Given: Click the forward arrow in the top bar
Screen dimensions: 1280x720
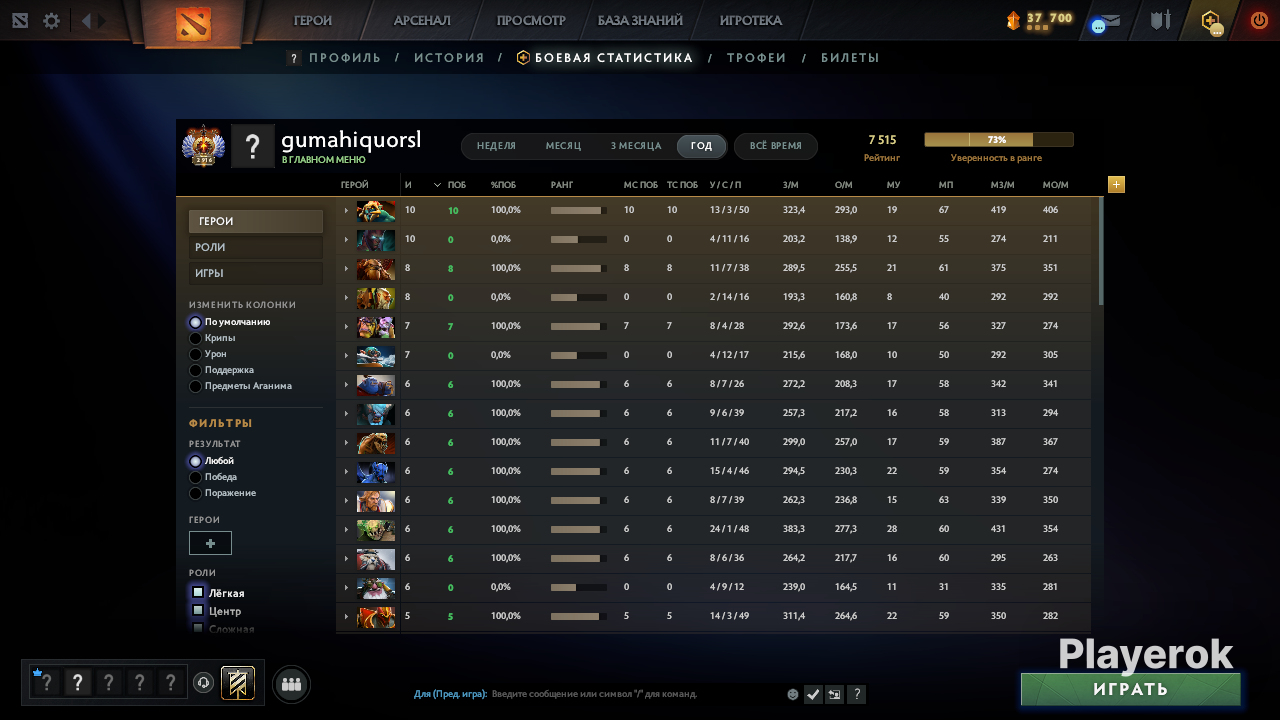Looking at the screenshot, I should click(102, 20).
